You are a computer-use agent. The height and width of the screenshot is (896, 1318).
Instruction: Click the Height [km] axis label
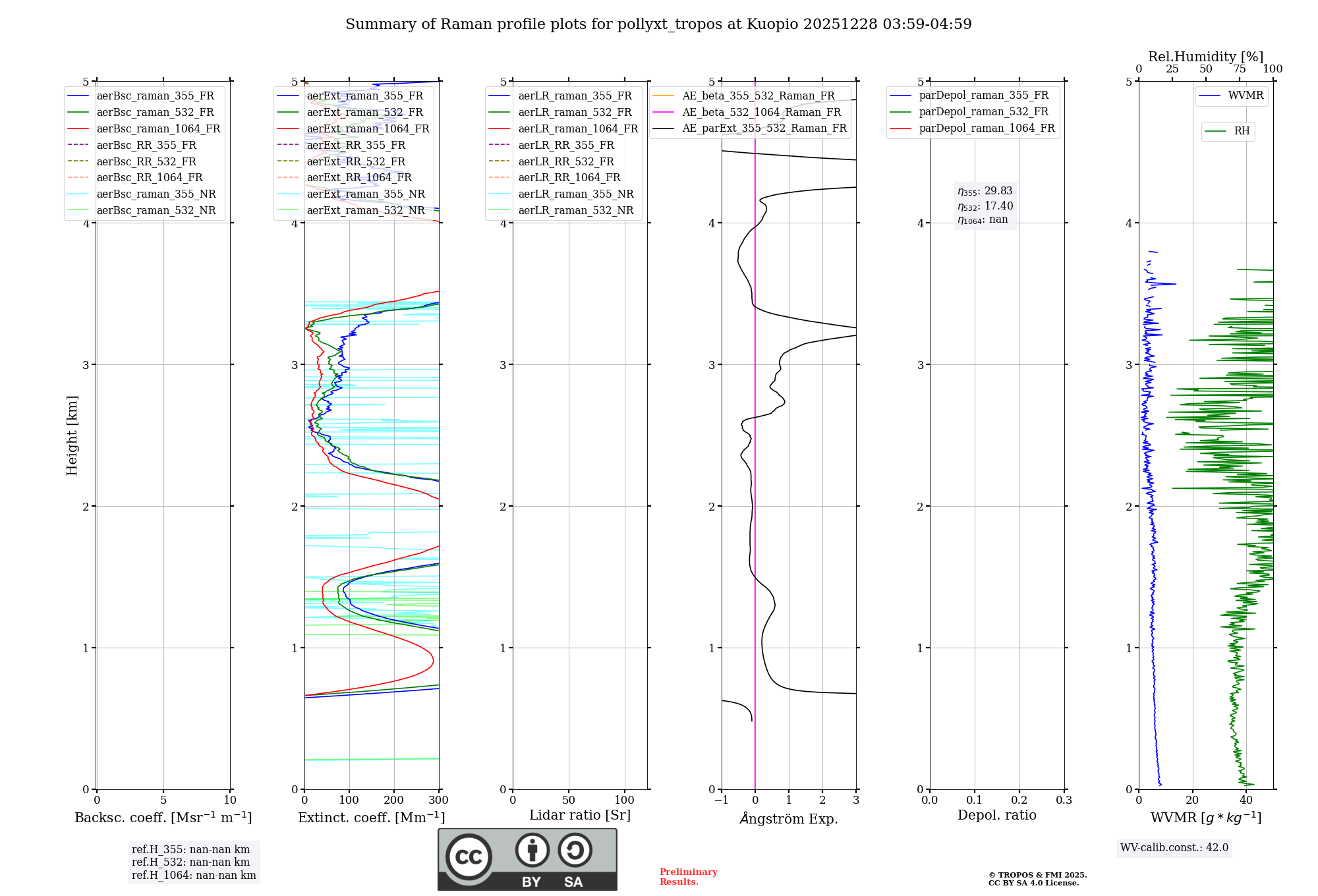tap(72, 435)
